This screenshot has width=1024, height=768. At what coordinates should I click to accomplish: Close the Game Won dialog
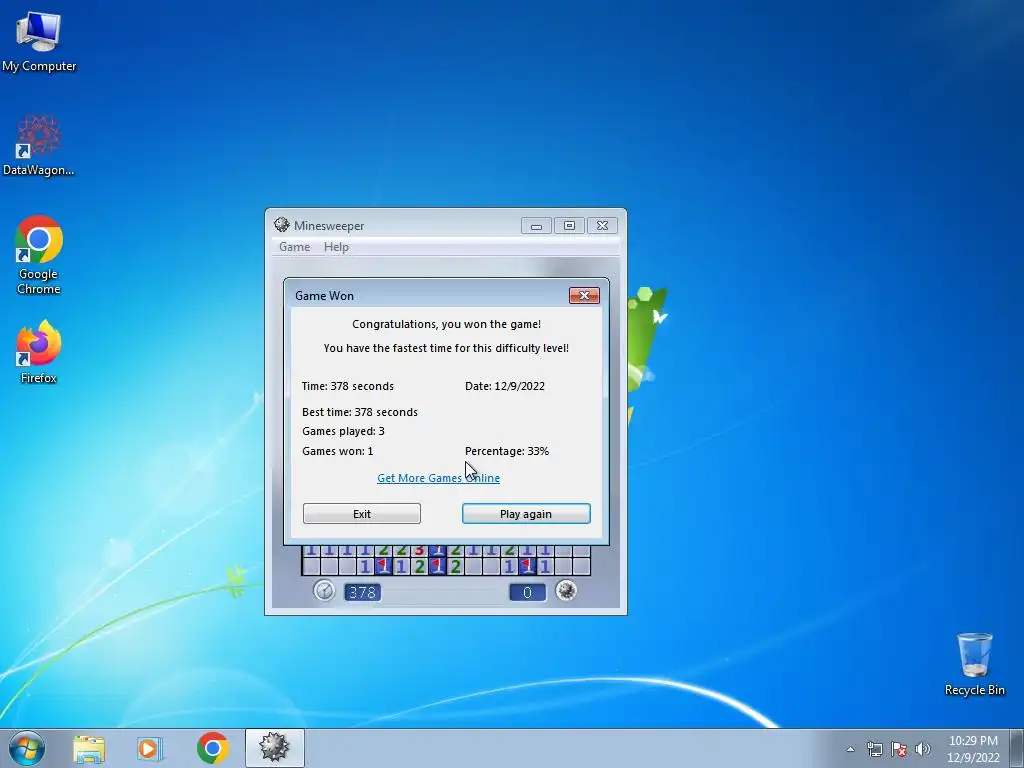coord(584,296)
